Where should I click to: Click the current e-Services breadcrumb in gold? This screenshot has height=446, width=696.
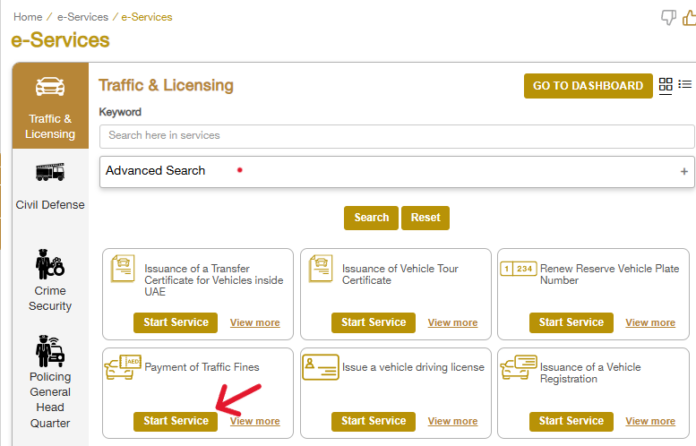pos(146,17)
